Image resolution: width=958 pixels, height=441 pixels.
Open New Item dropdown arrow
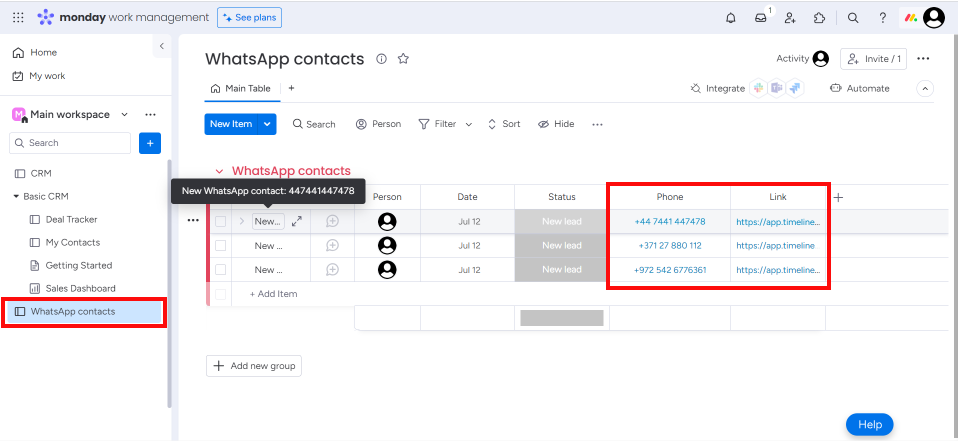pyautogui.click(x=267, y=124)
